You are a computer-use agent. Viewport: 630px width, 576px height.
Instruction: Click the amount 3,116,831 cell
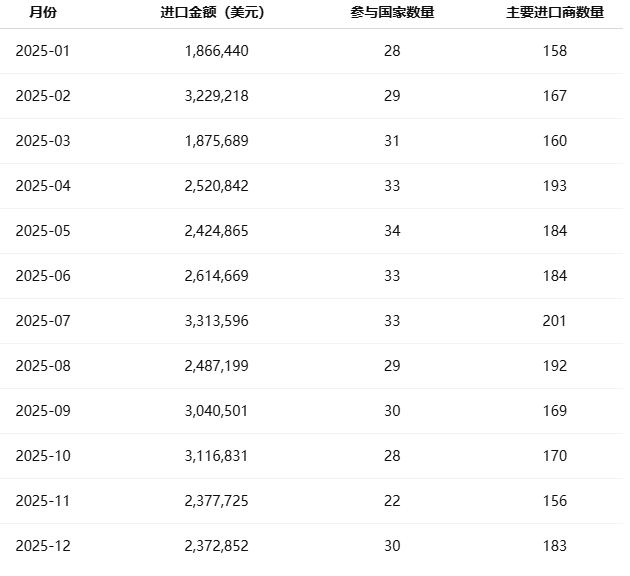point(217,456)
